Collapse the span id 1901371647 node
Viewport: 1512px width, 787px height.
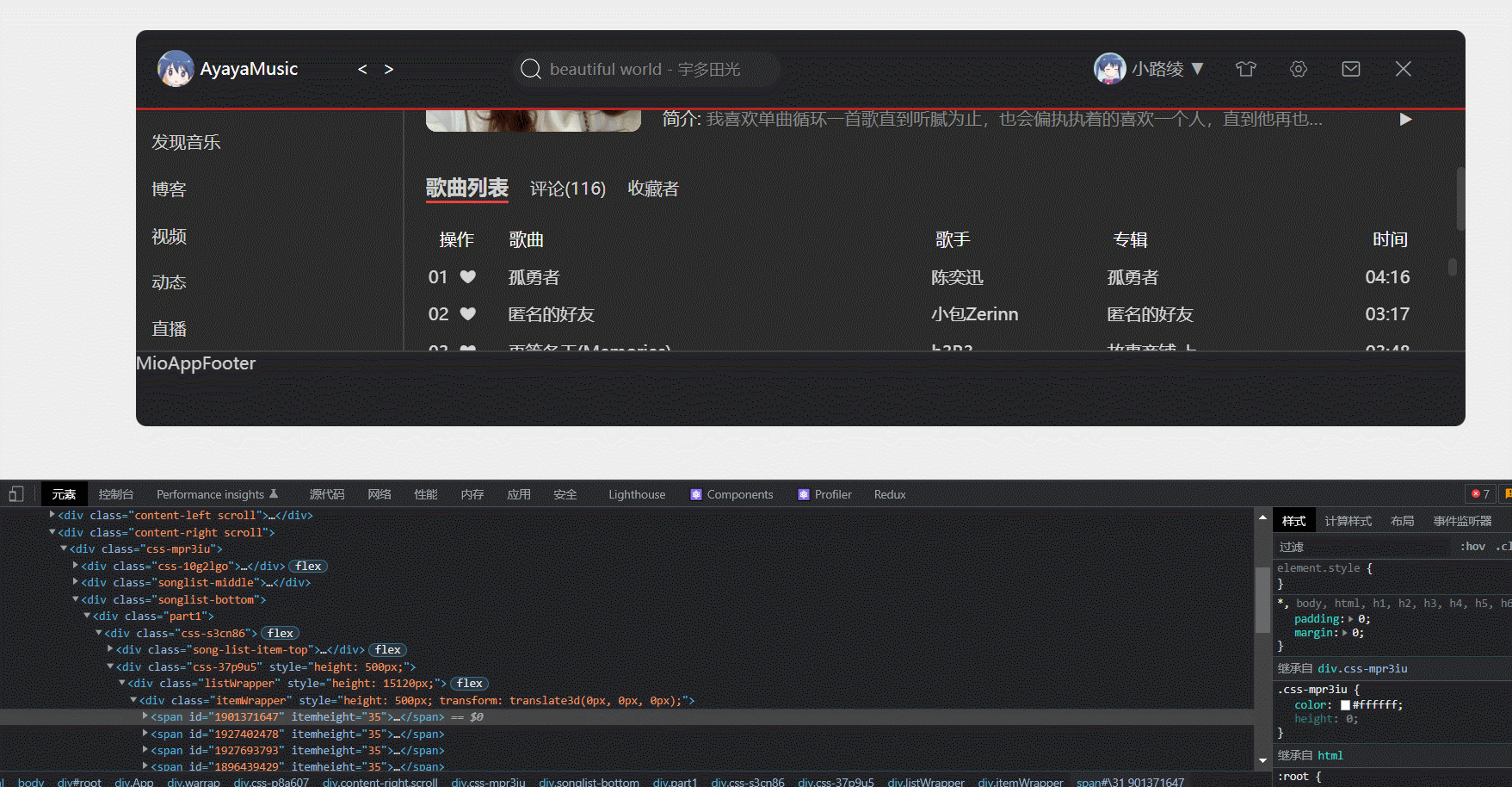pos(144,716)
